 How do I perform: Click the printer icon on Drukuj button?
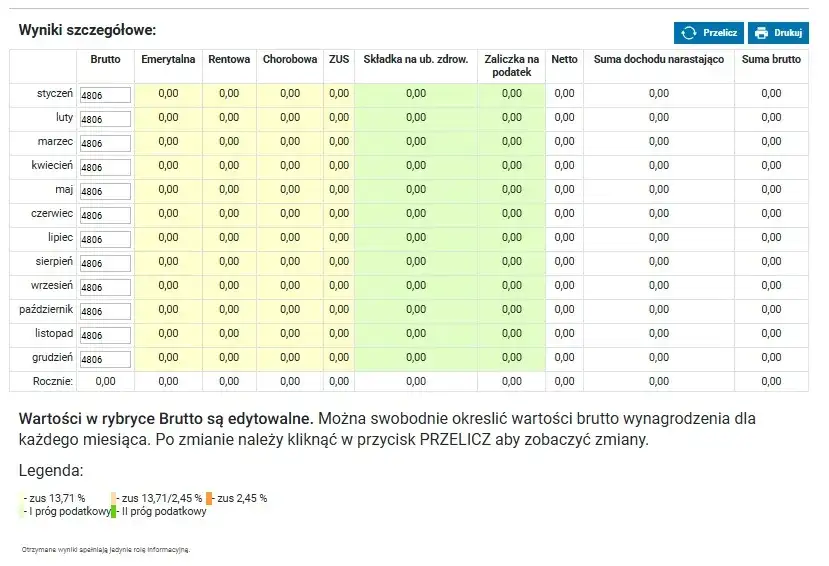pyautogui.click(x=761, y=33)
